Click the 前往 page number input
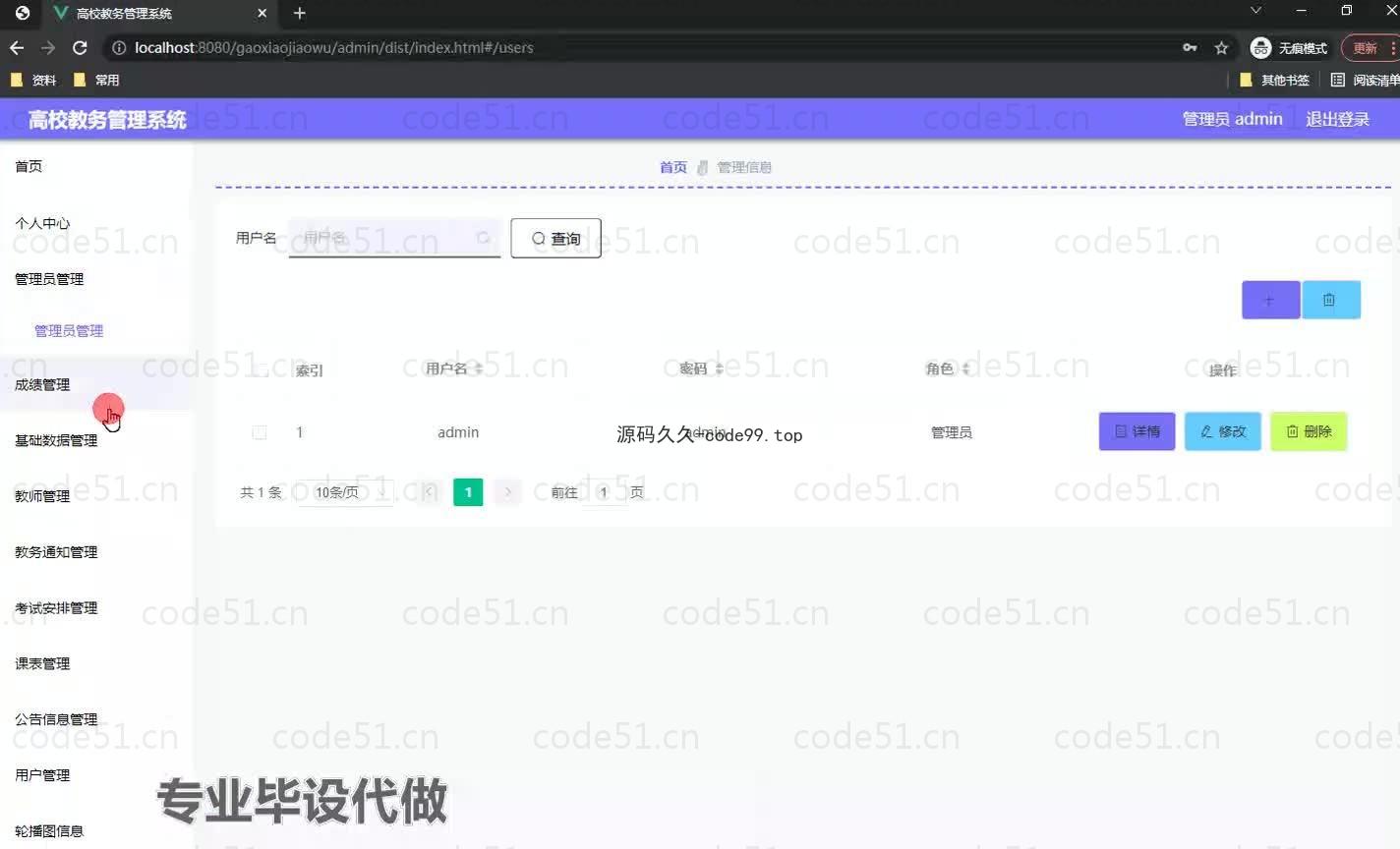Image resolution: width=1400 pixels, height=849 pixels. coord(604,492)
